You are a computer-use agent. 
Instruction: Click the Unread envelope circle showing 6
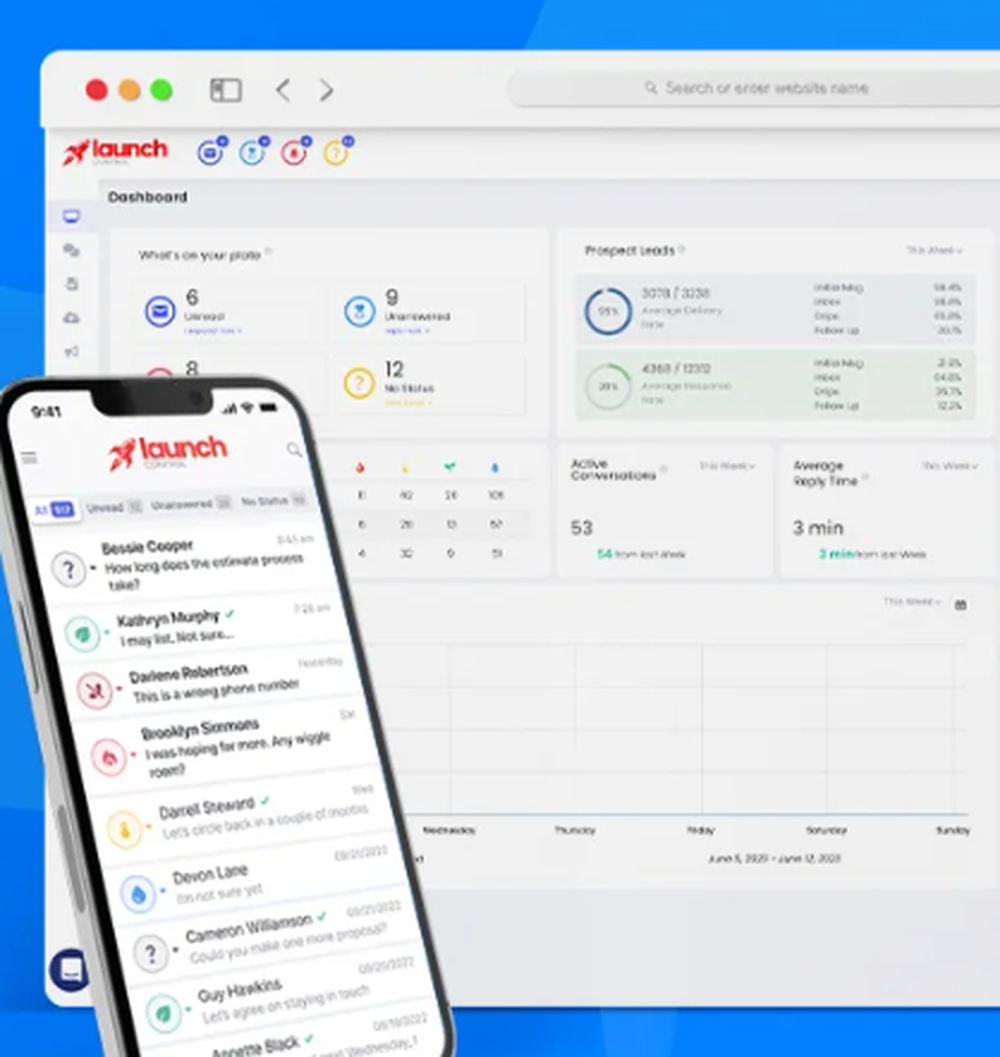tap(160, 311)
